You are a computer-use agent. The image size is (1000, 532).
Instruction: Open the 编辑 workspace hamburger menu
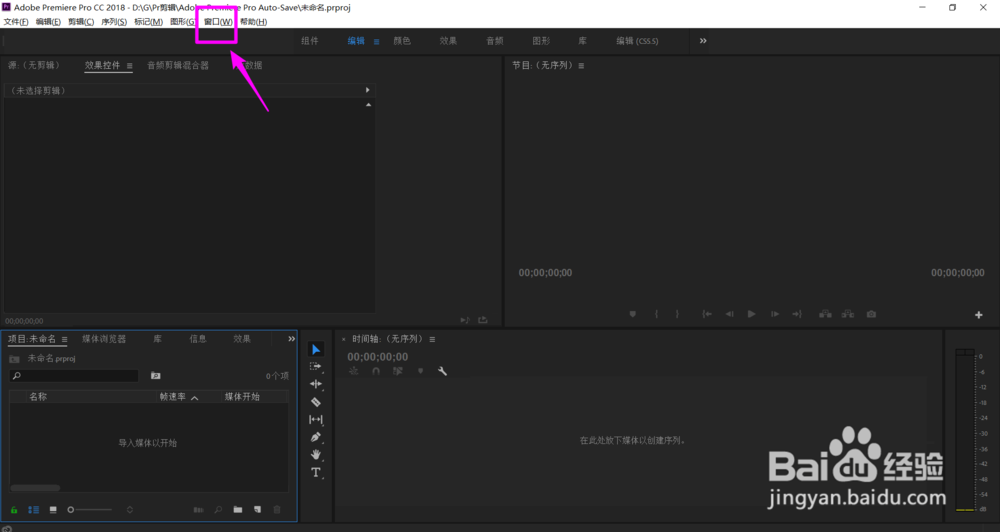[x=376, y=41]
